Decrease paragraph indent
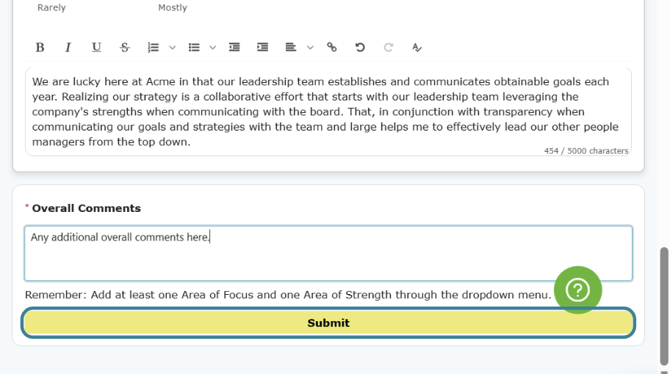The image size is (670, 374). coord(234,47)
